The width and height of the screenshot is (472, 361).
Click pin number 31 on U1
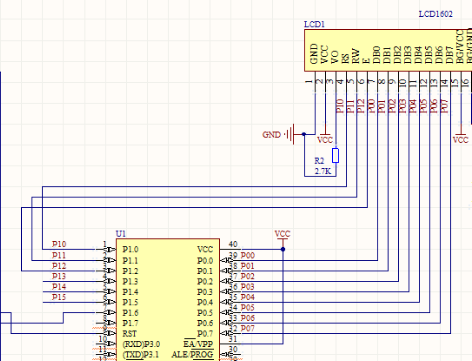pos(233,339)
